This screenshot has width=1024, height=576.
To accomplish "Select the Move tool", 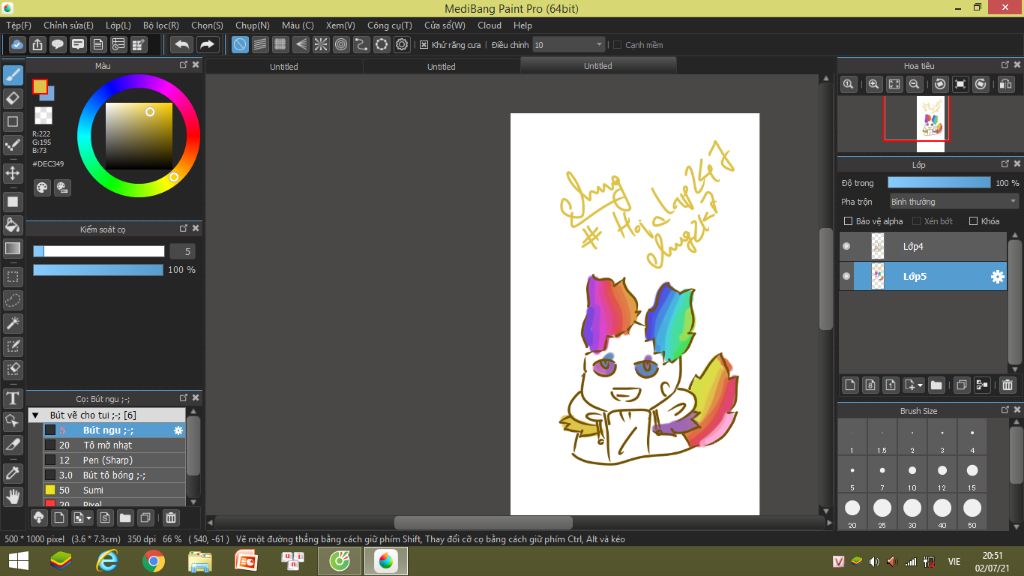I will point(12,173).
